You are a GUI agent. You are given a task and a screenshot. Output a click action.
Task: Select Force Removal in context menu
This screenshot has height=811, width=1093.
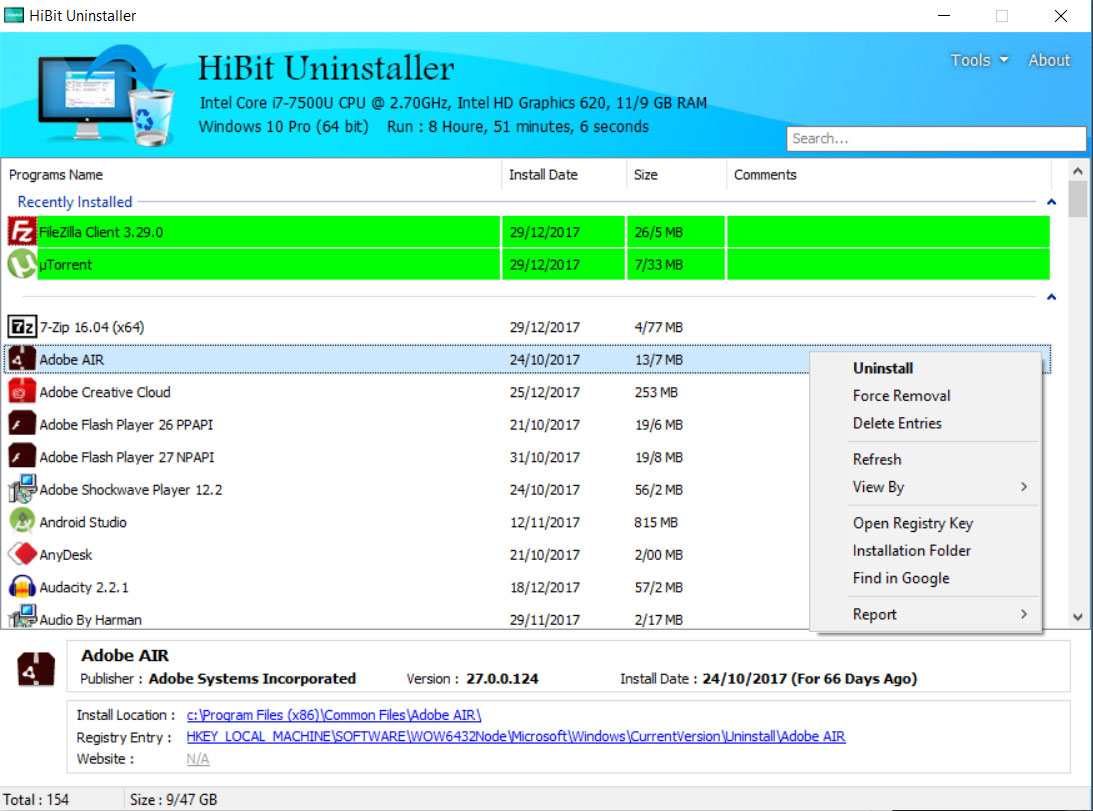[901, 396]
